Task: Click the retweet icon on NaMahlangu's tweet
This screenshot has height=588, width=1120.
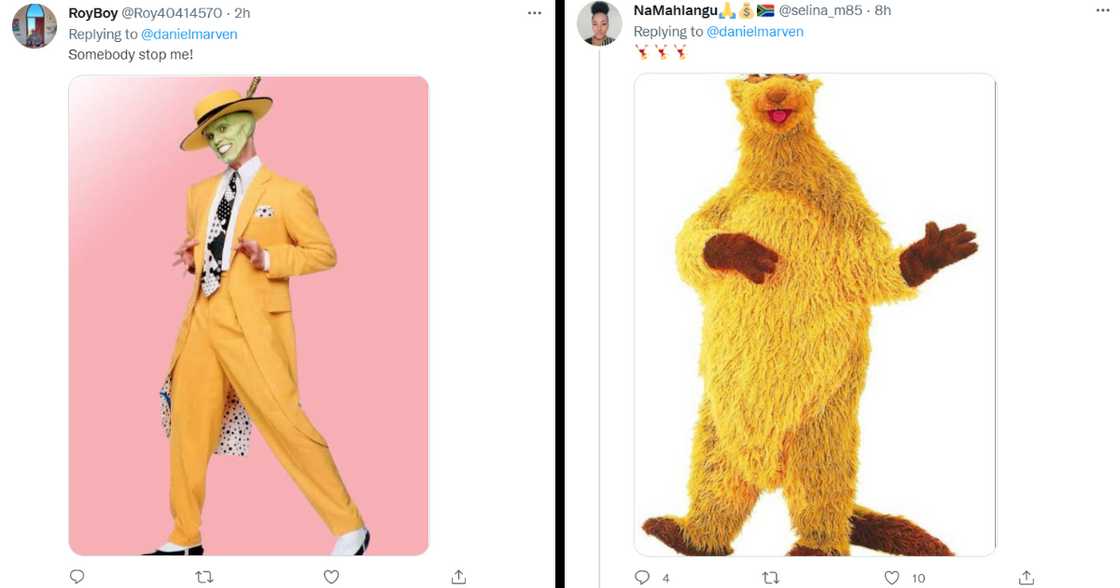Action: coord(771,577)
